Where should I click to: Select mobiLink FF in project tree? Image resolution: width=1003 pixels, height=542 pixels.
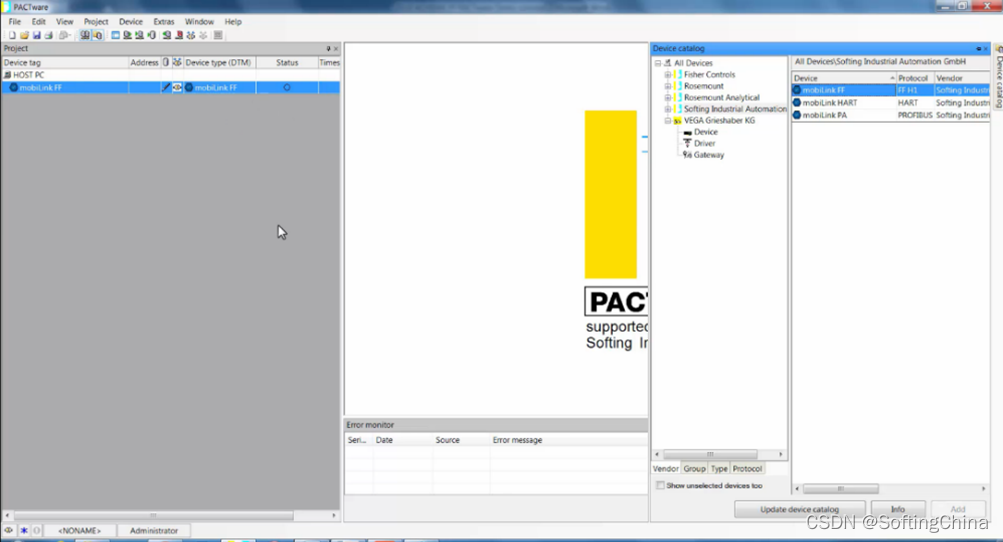click(40, 88)
